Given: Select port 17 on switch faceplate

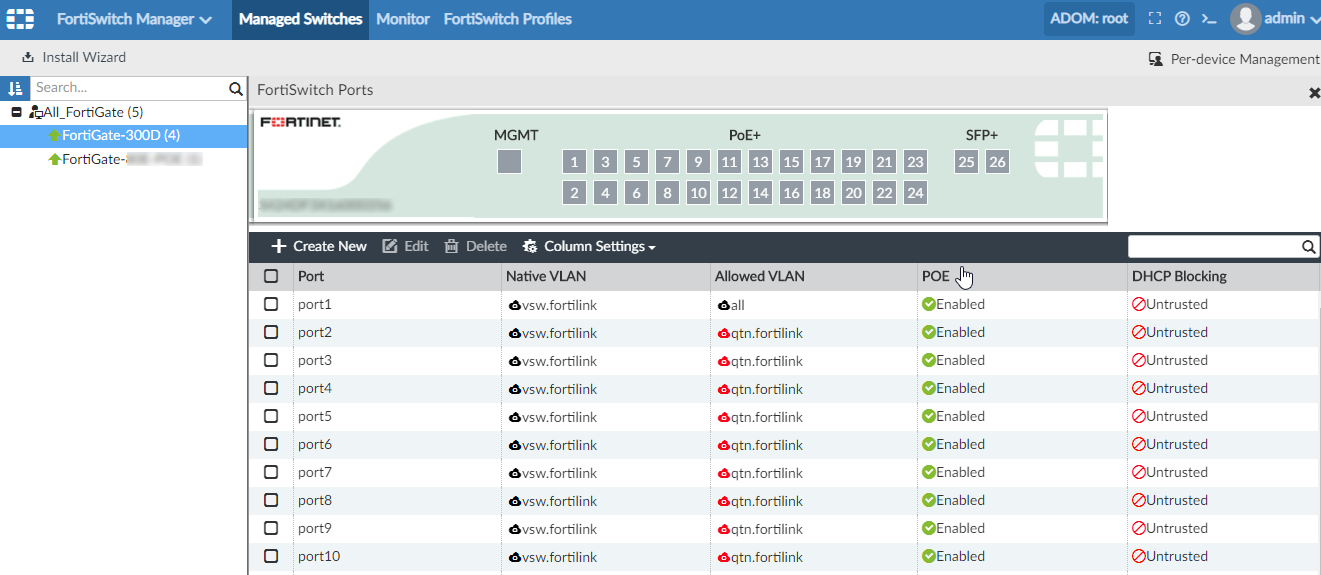Looking at the screenshot, I should point(822,162).
